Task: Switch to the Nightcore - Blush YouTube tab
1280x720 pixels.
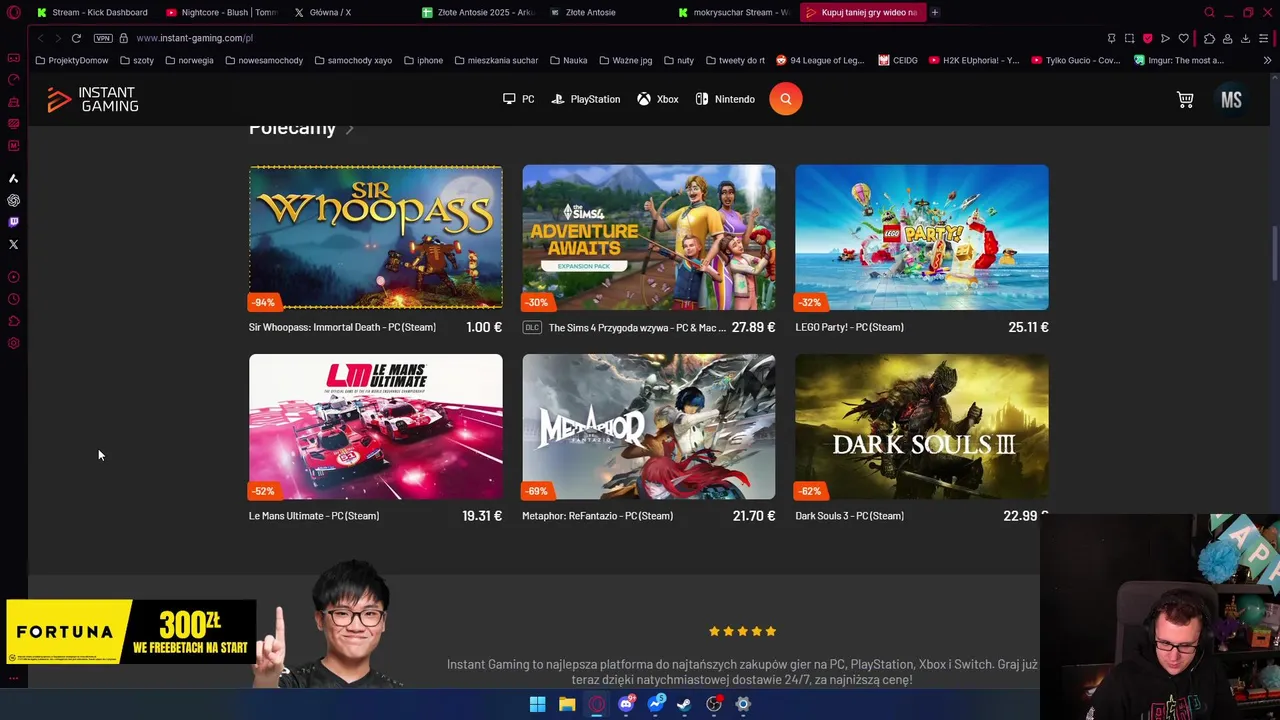Action: click(x=221, y=12)
